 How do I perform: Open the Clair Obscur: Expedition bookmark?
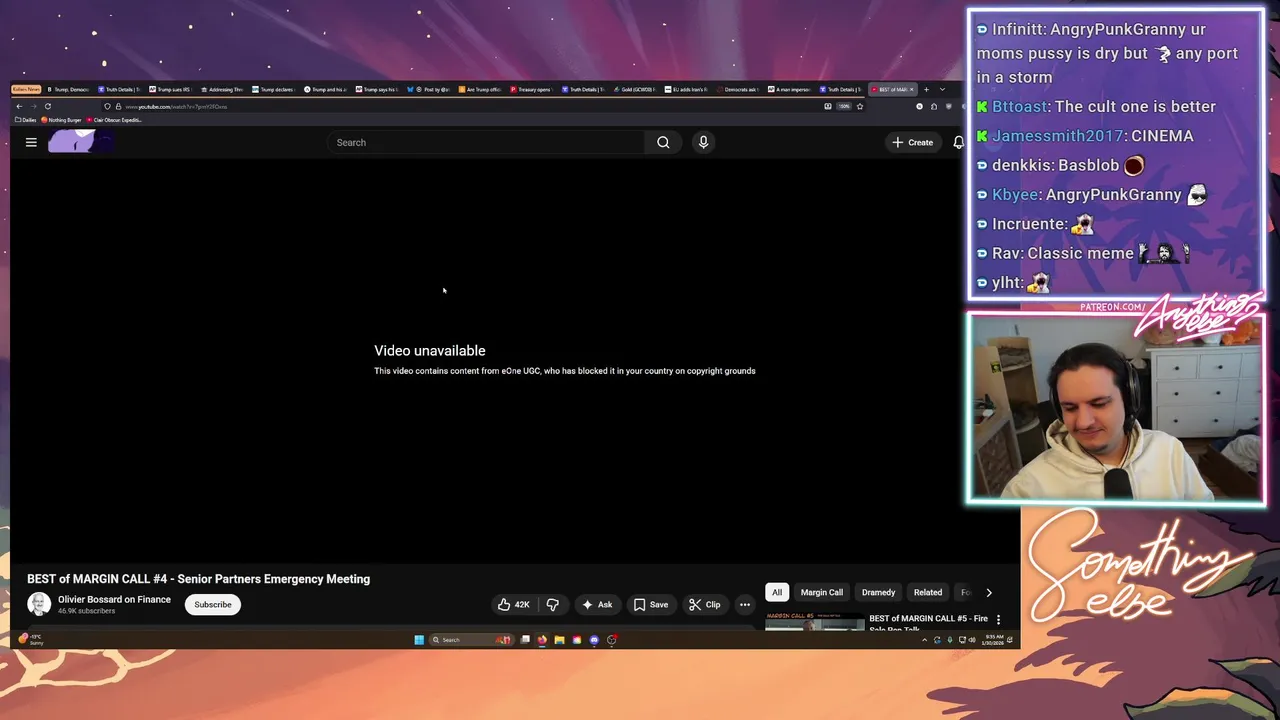[x=114, y=120]
